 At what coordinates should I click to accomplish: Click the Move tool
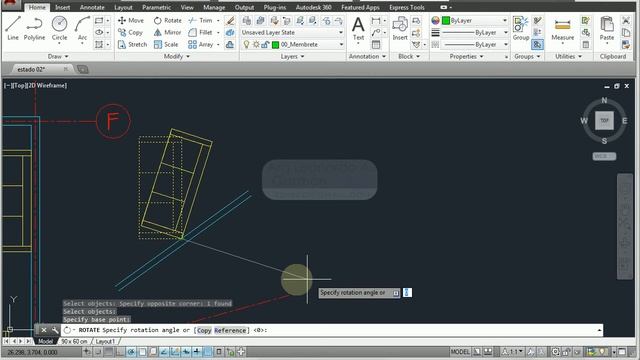pos(131,20)
